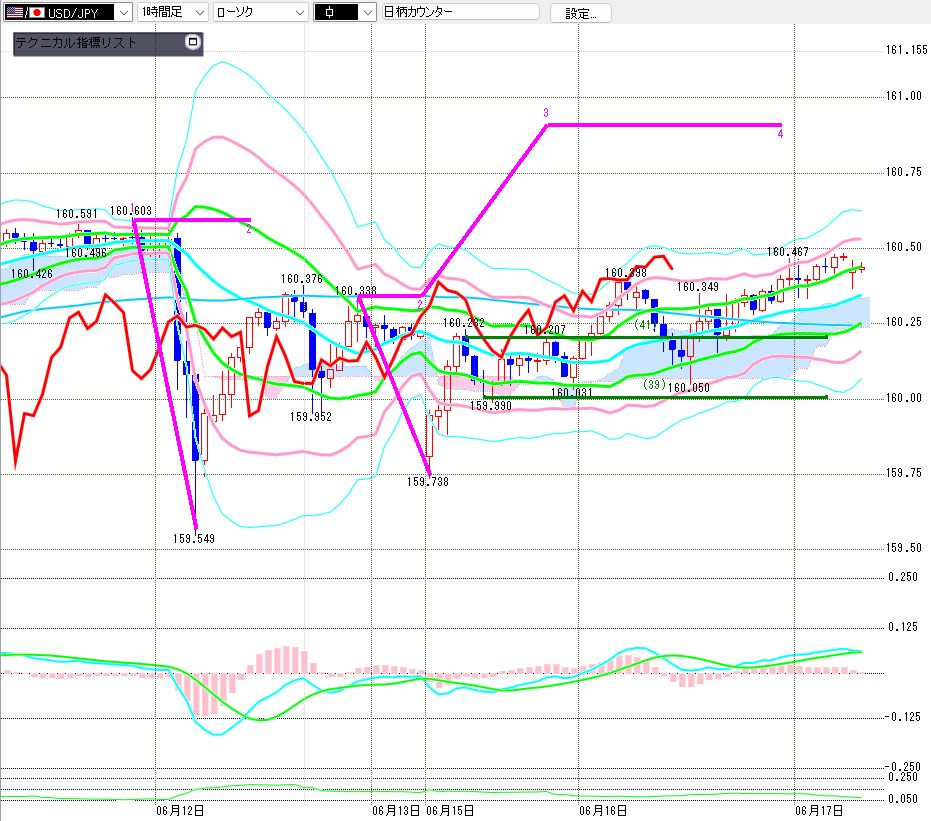Screen dimensions: 931x821
Task: Click the green (39) day count label
Action: 654,385
